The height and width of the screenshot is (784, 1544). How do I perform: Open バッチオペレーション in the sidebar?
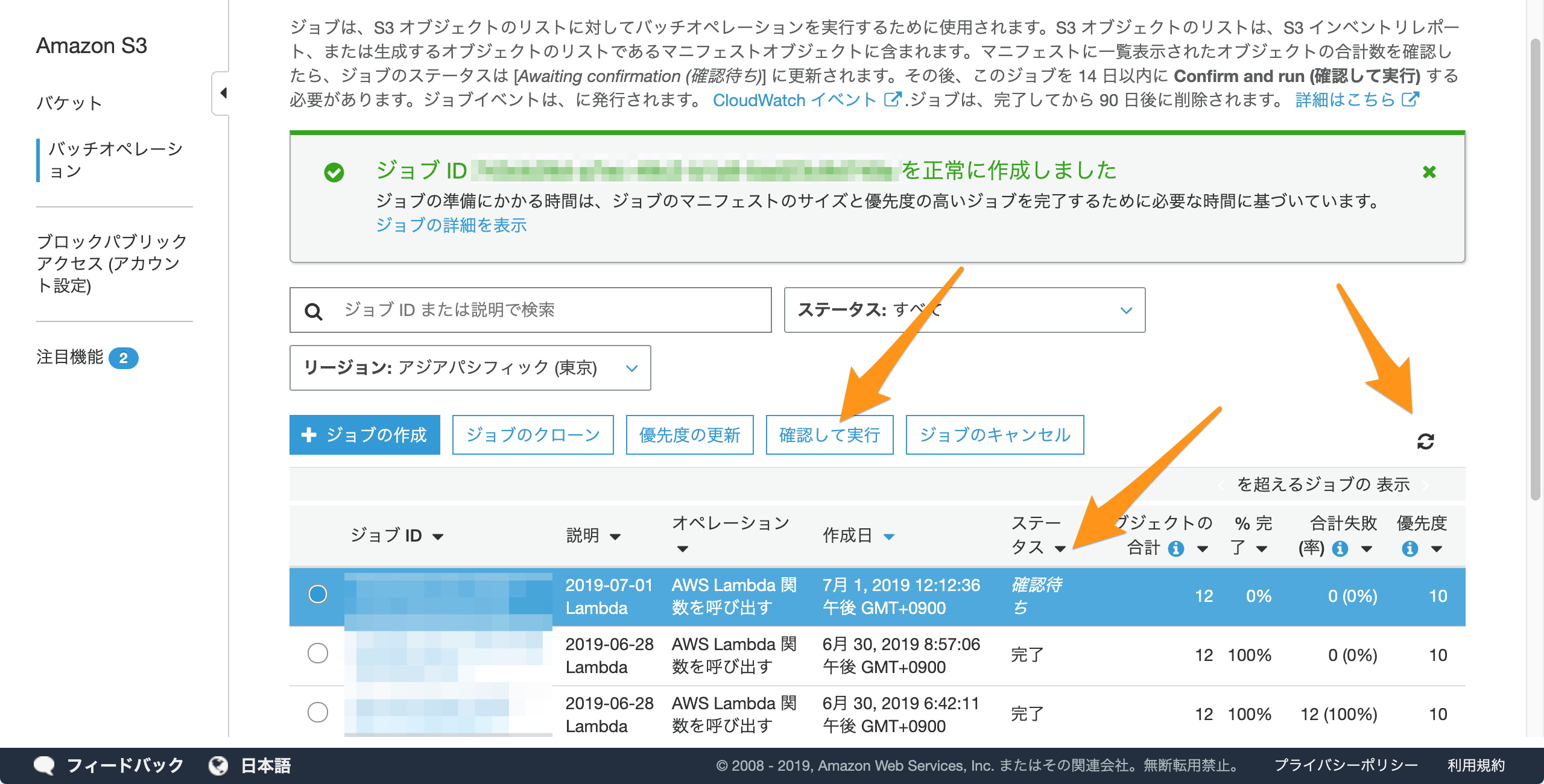pos(115,160)
